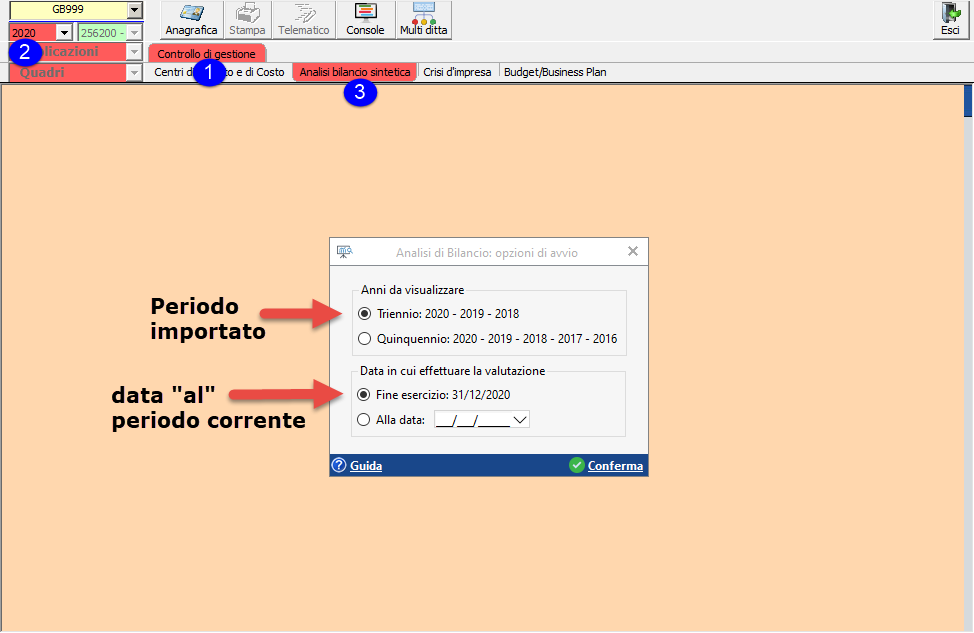Open the Anagrafica toolbar icon
The height and width of the screenshot is (633, 974).
coord(191,14)
